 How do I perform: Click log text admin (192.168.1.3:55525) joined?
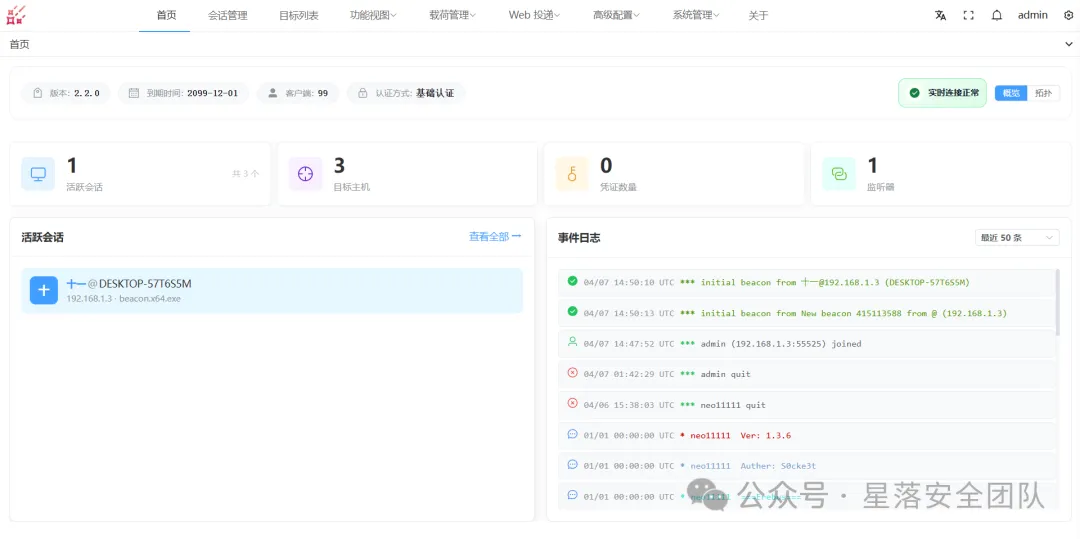click(781, 344)
